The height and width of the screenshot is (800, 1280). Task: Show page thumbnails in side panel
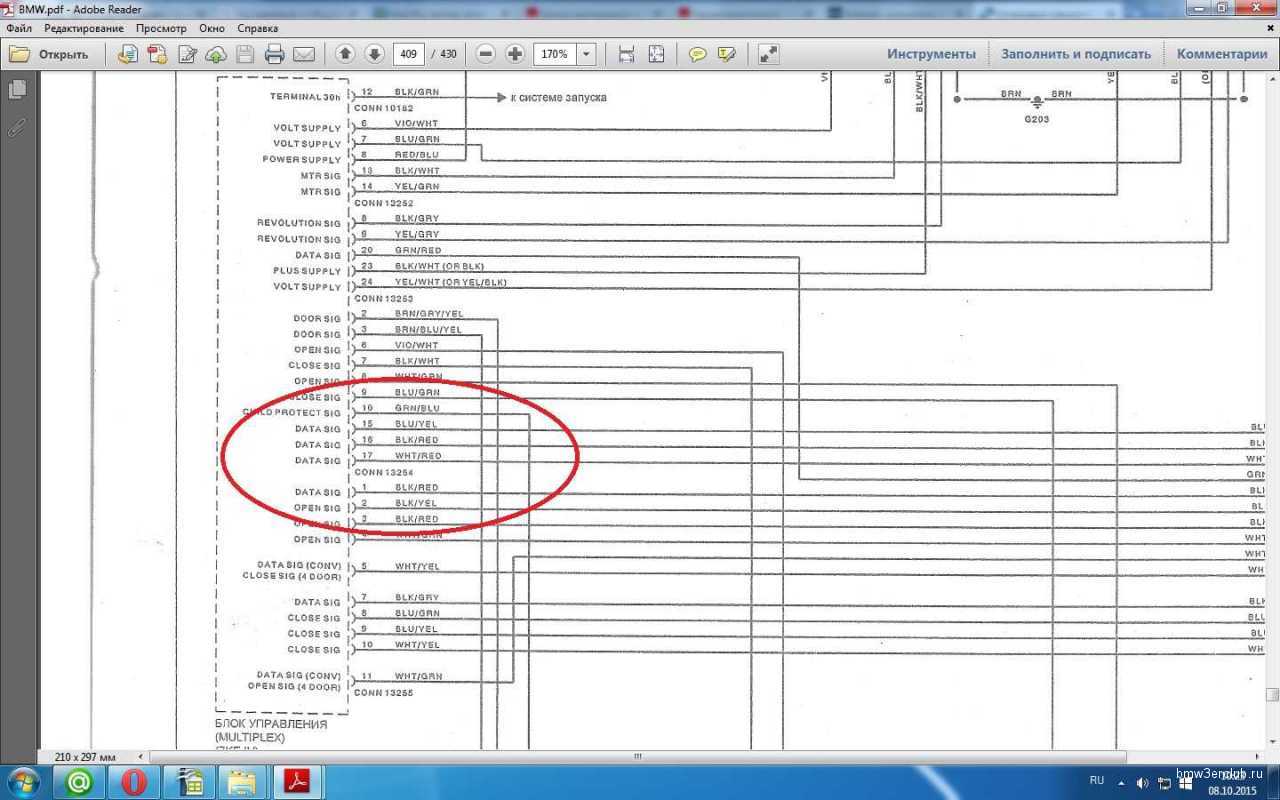click(17, 89)
